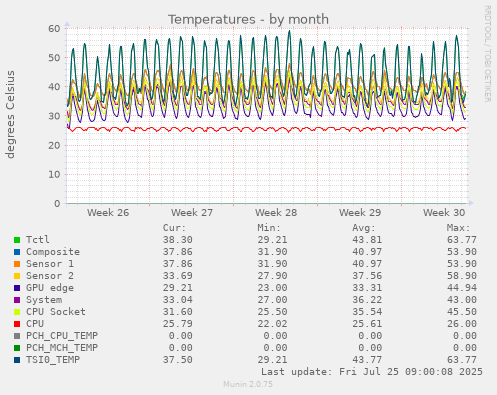This screenshot has width=497, height=395.
Task: Click the Temperatures - by month title
Action: pos(248,19)
